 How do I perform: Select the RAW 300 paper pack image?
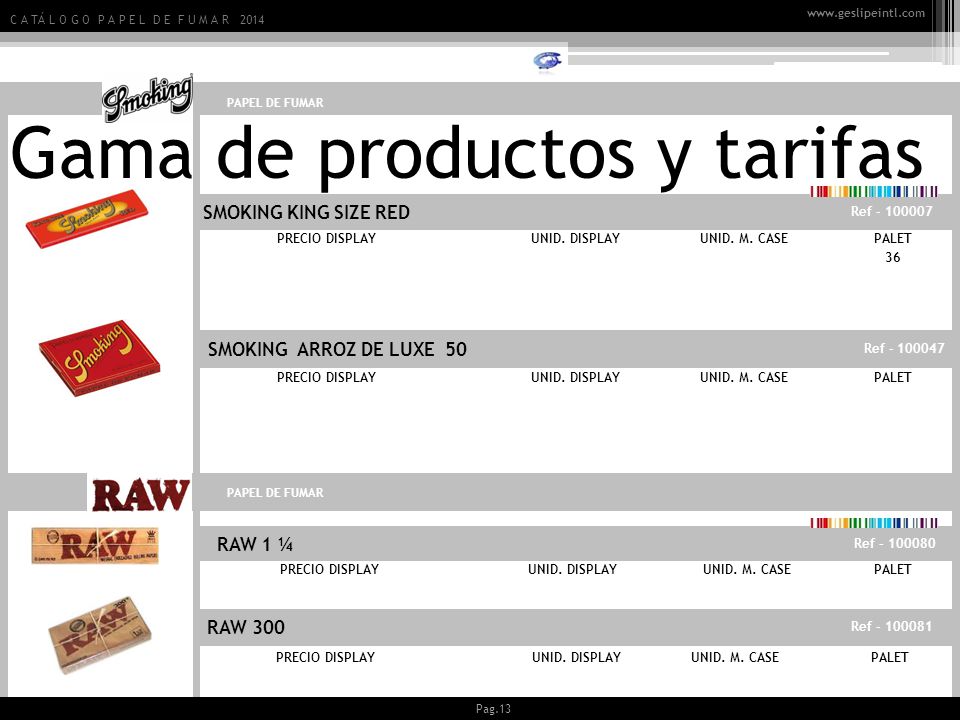click(x=99, y=635)
